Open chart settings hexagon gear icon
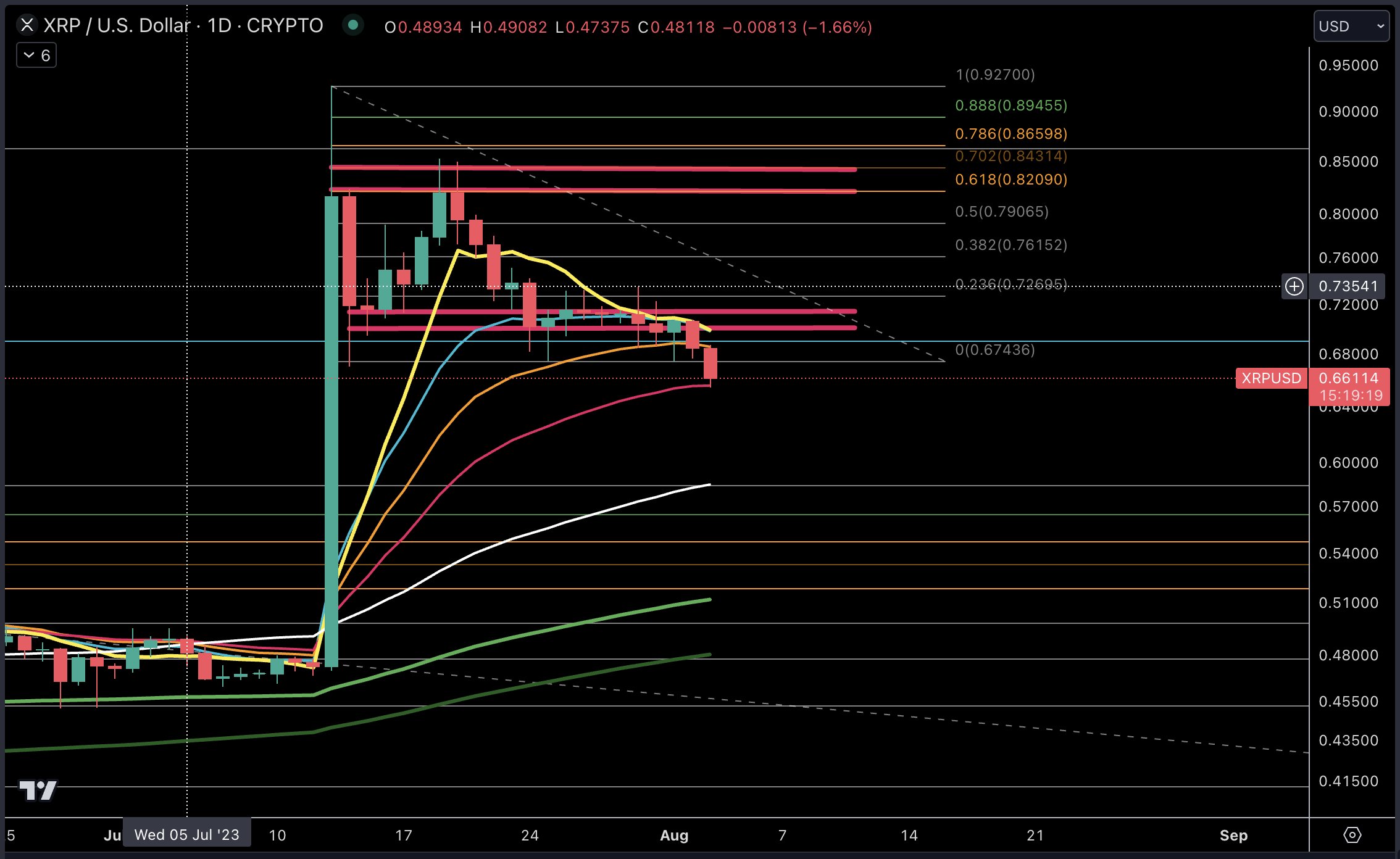 tap(1352, 835)
